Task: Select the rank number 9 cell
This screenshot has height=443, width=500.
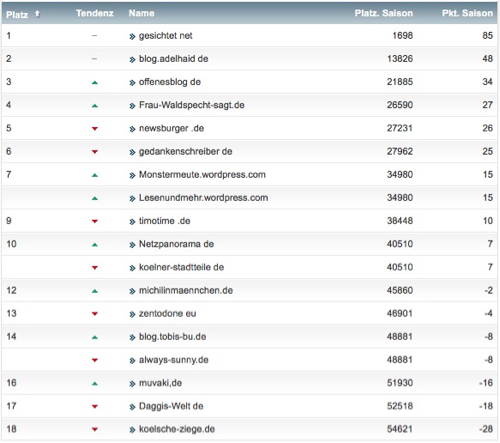Action: click(x=9, y=221)
